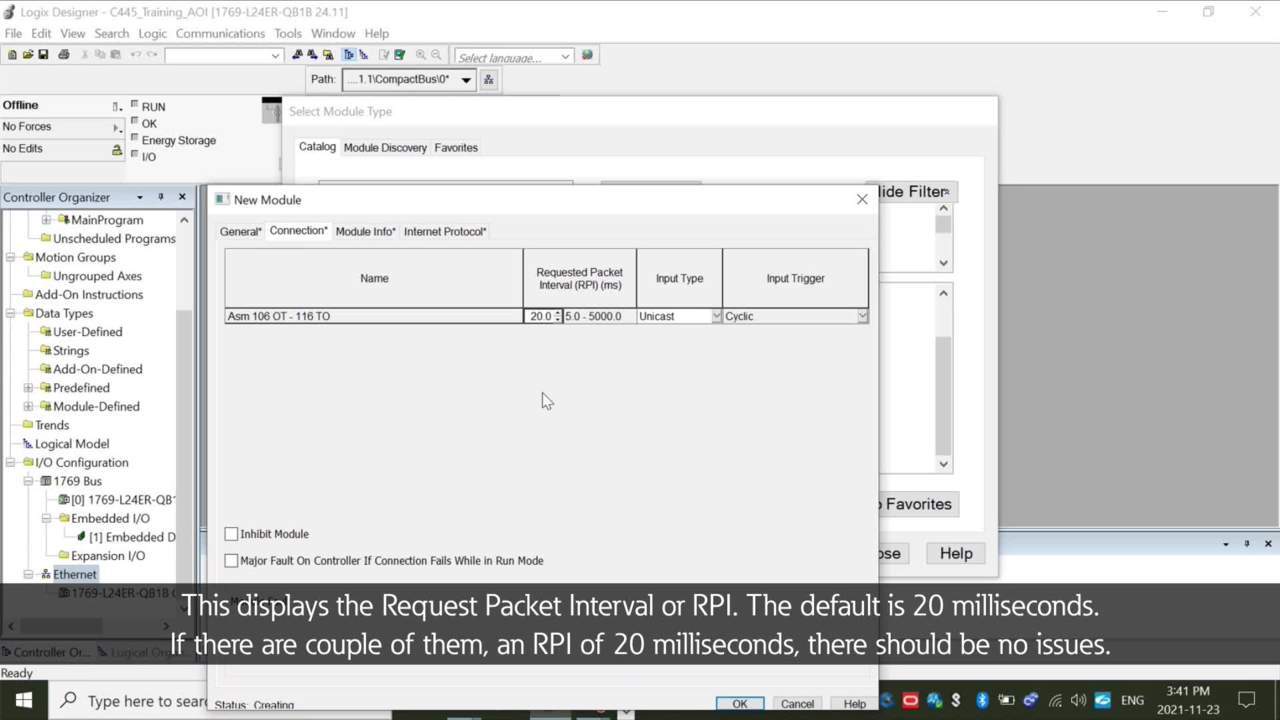Click the red Oracle tray icon
The height and width of the screenshot is (720, 1280).
click(x=910, y=700)
